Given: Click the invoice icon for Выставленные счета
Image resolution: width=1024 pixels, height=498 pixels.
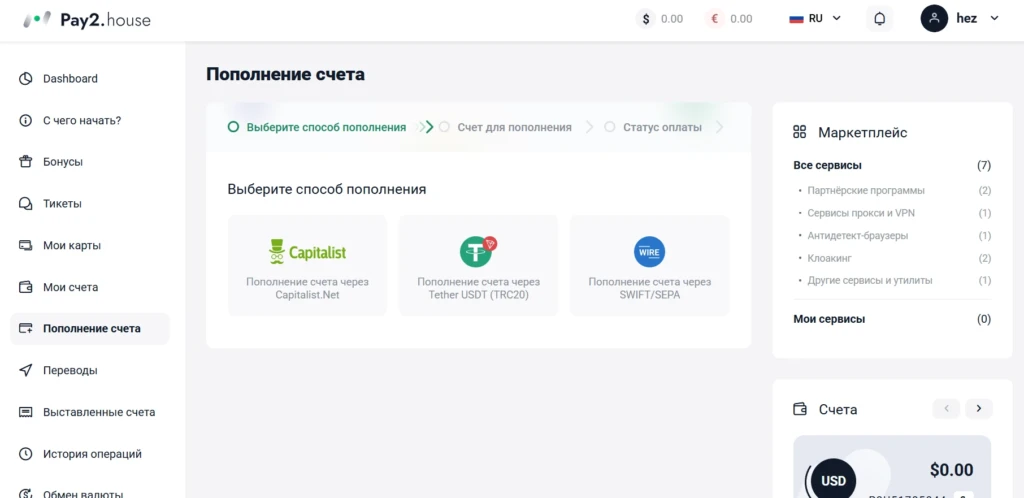Looking at the screenshot, I should 25,412.
